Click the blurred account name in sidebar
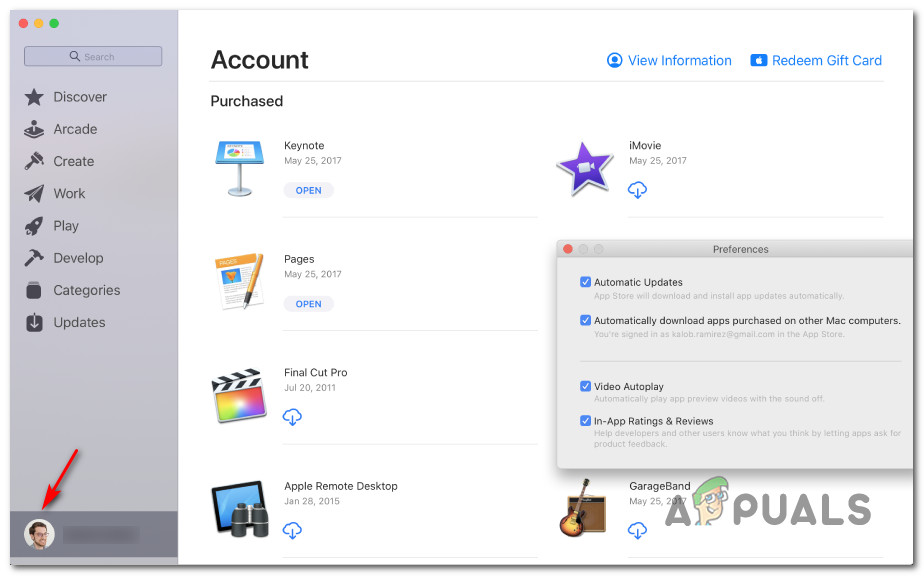The height and width of the screenshot is (576, 924). 101,535
